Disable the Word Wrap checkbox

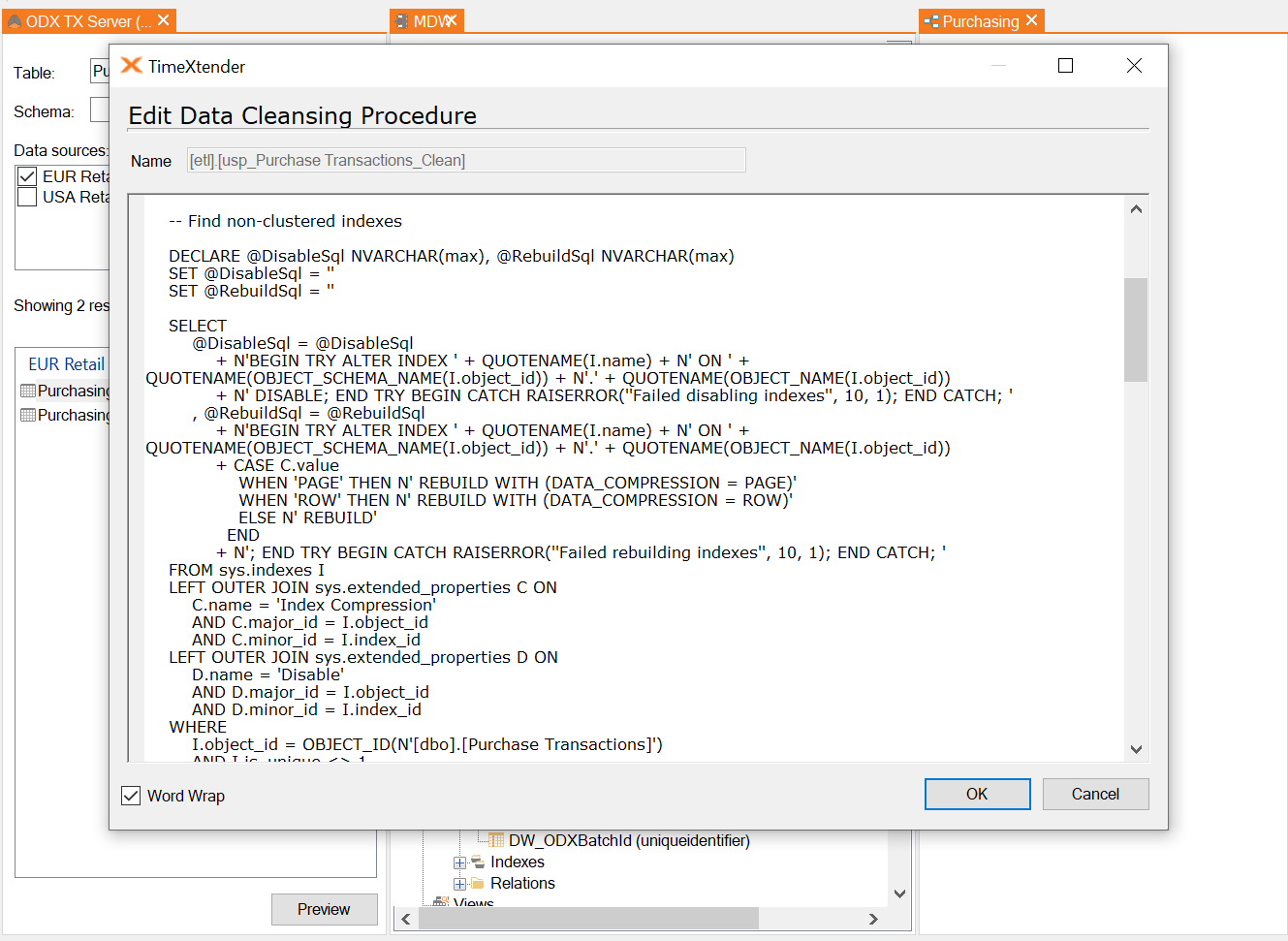point(131,796)
